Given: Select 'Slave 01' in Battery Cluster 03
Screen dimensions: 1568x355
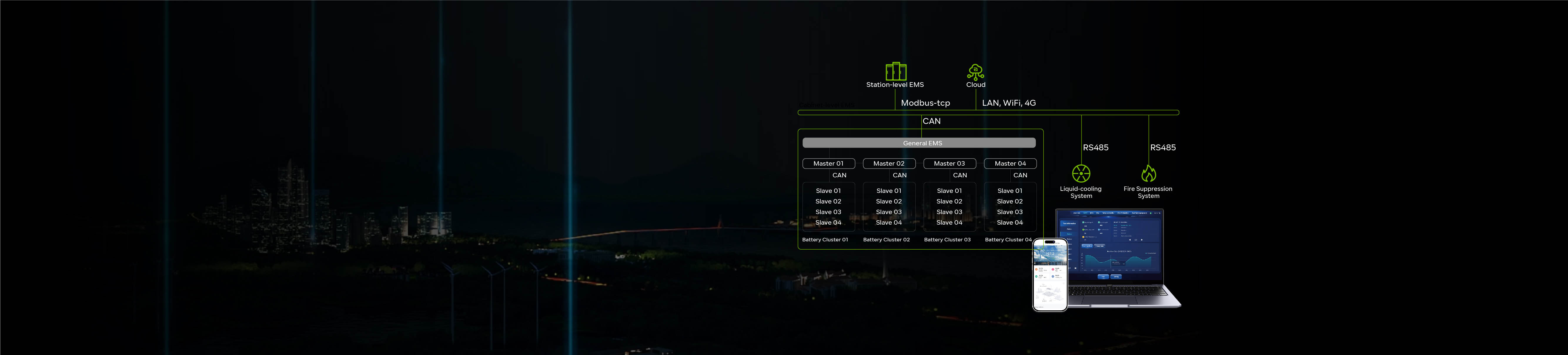Looking at the screenshot, I should pos(950,191).
